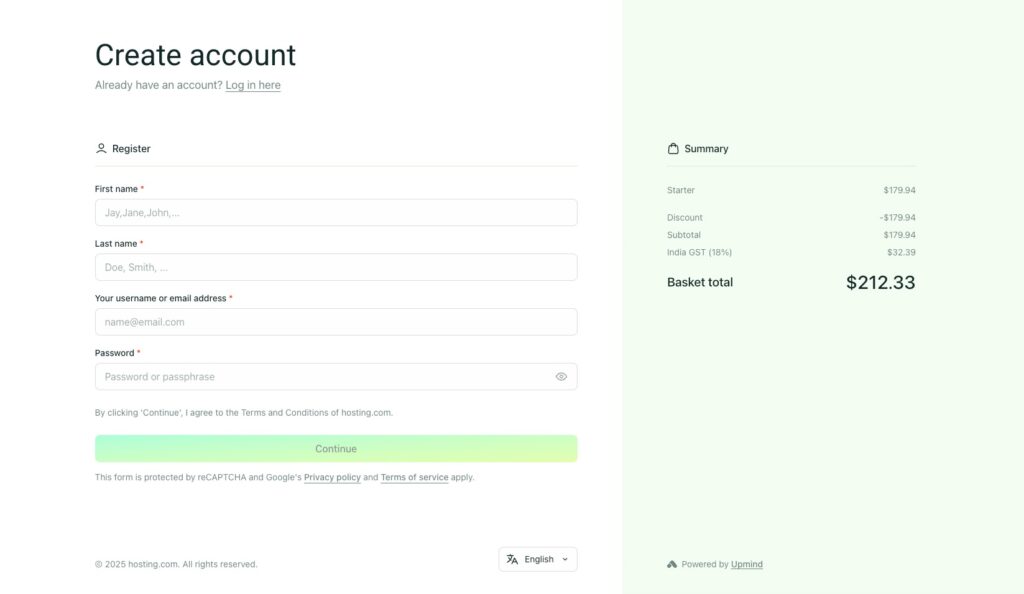Screen dimensions: 1024x594
Task: Open the "Log in here" link
Action: tap(253, 85)
